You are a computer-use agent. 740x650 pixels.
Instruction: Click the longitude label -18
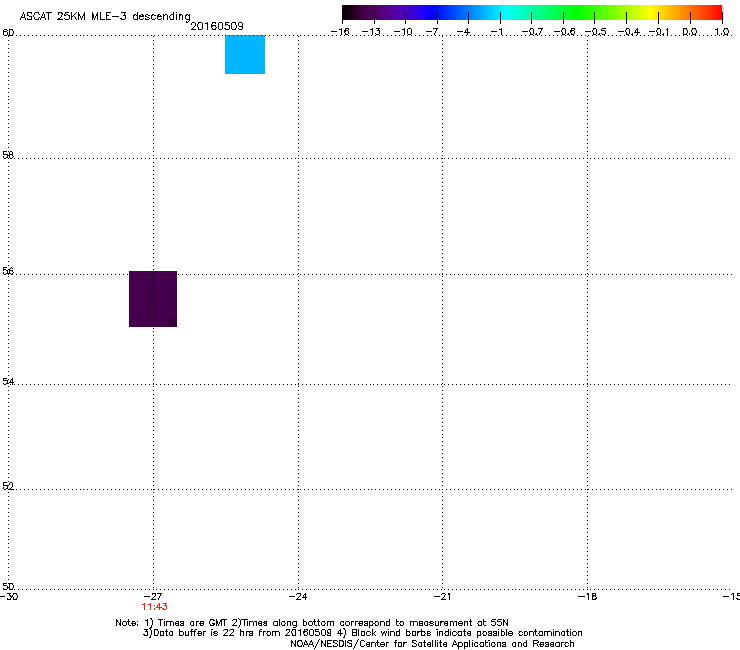coord(588,597)
